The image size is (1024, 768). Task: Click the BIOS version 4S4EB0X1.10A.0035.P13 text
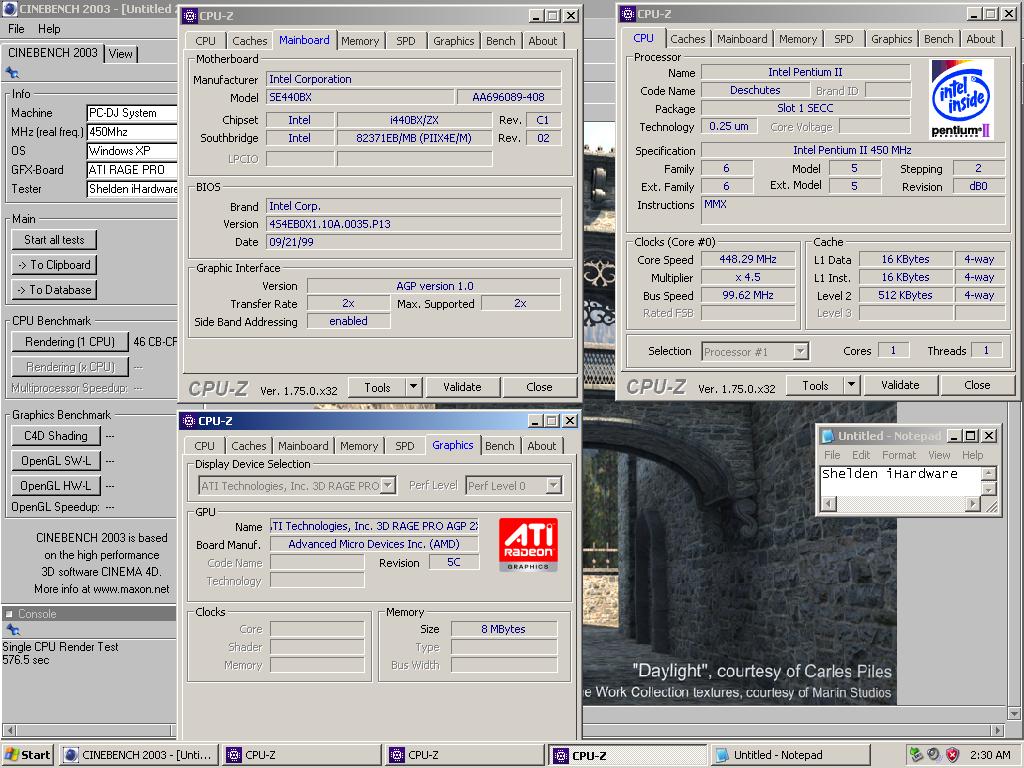330,224
